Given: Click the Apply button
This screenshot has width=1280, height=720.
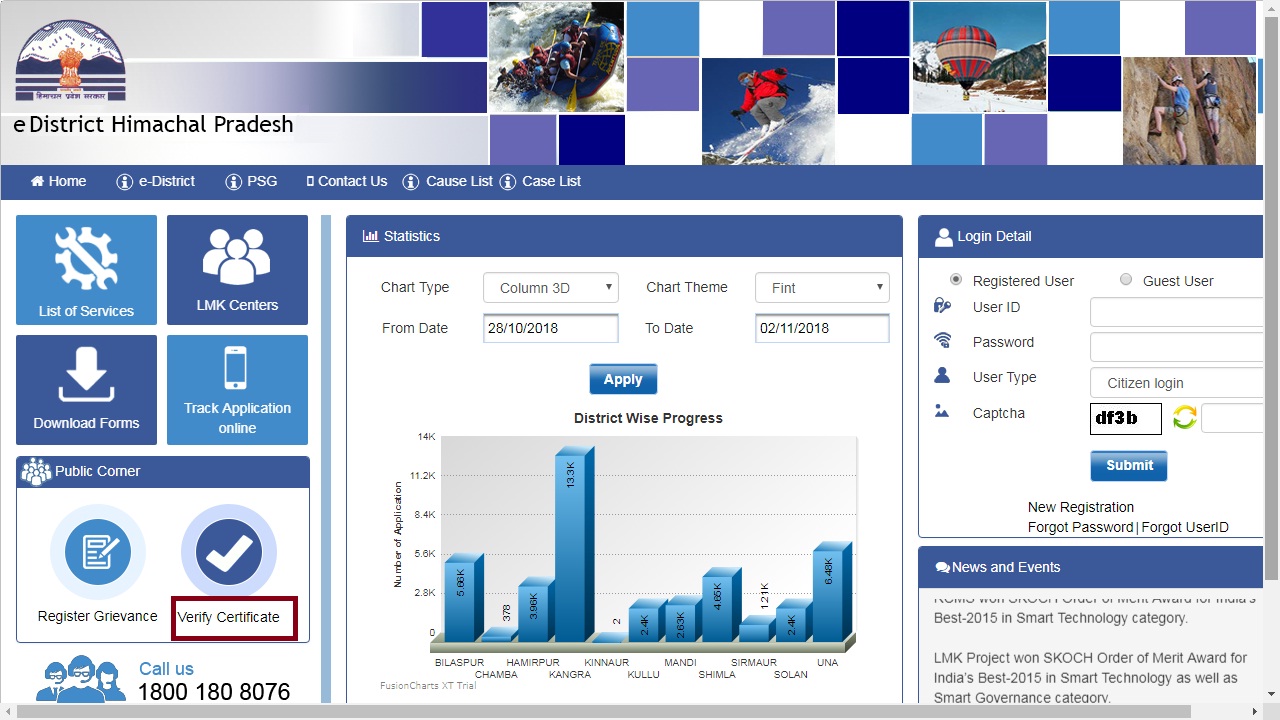Looking at the screenshot, I should click(623, 380).
